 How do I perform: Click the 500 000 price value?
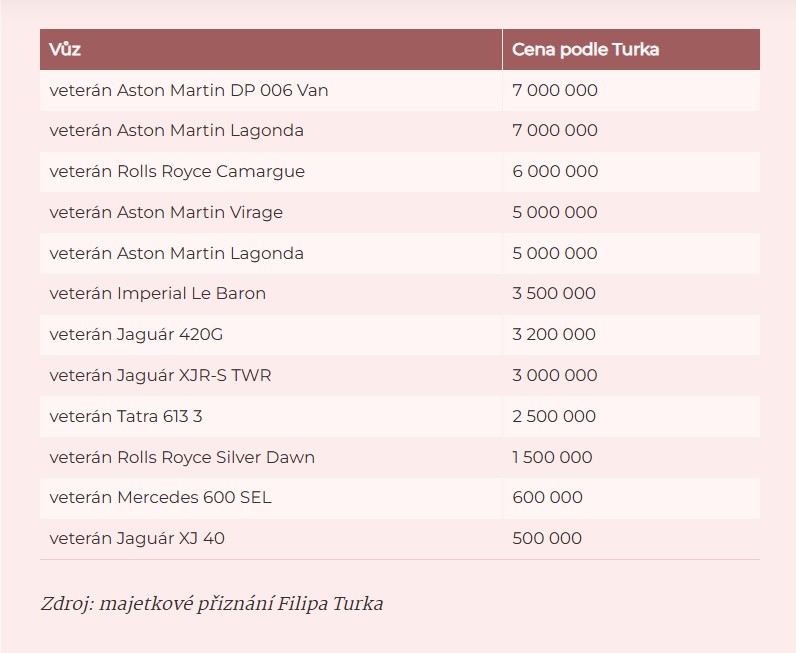547,538
